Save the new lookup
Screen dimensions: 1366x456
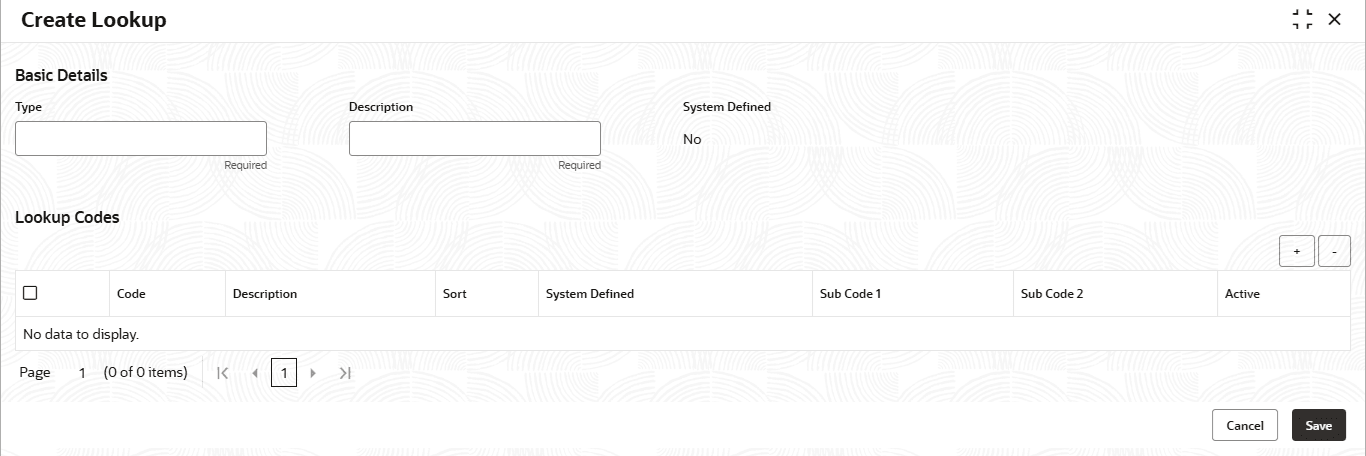click(x=1318, y=425)
